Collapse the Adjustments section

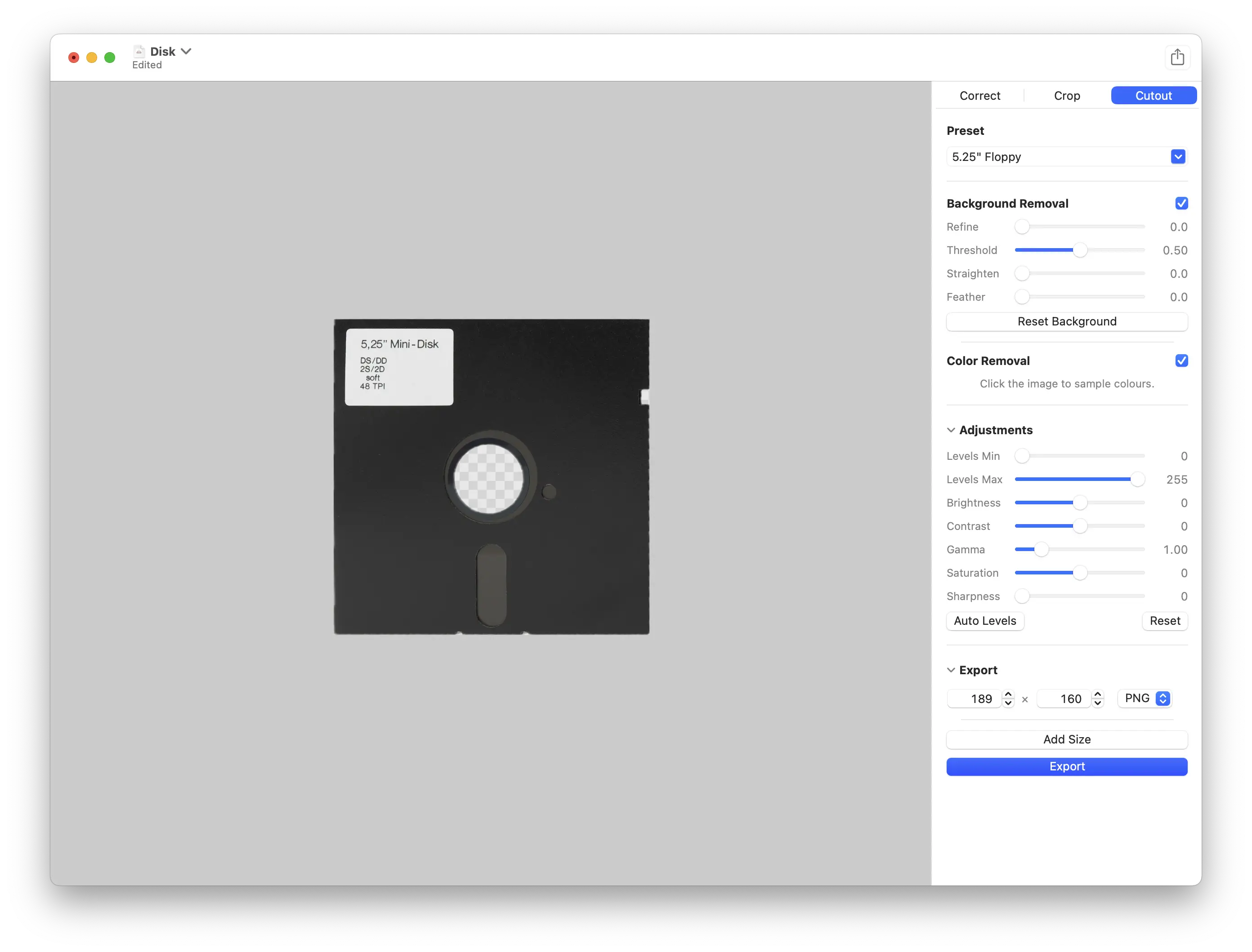[950, 430]
